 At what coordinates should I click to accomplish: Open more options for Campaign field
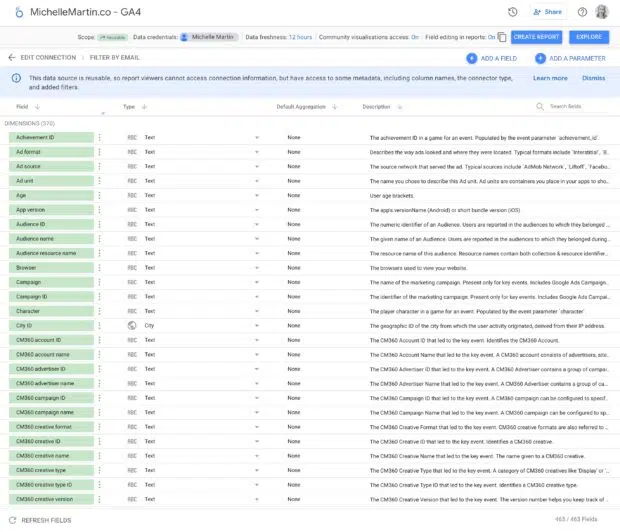click(x=99, y=282)
